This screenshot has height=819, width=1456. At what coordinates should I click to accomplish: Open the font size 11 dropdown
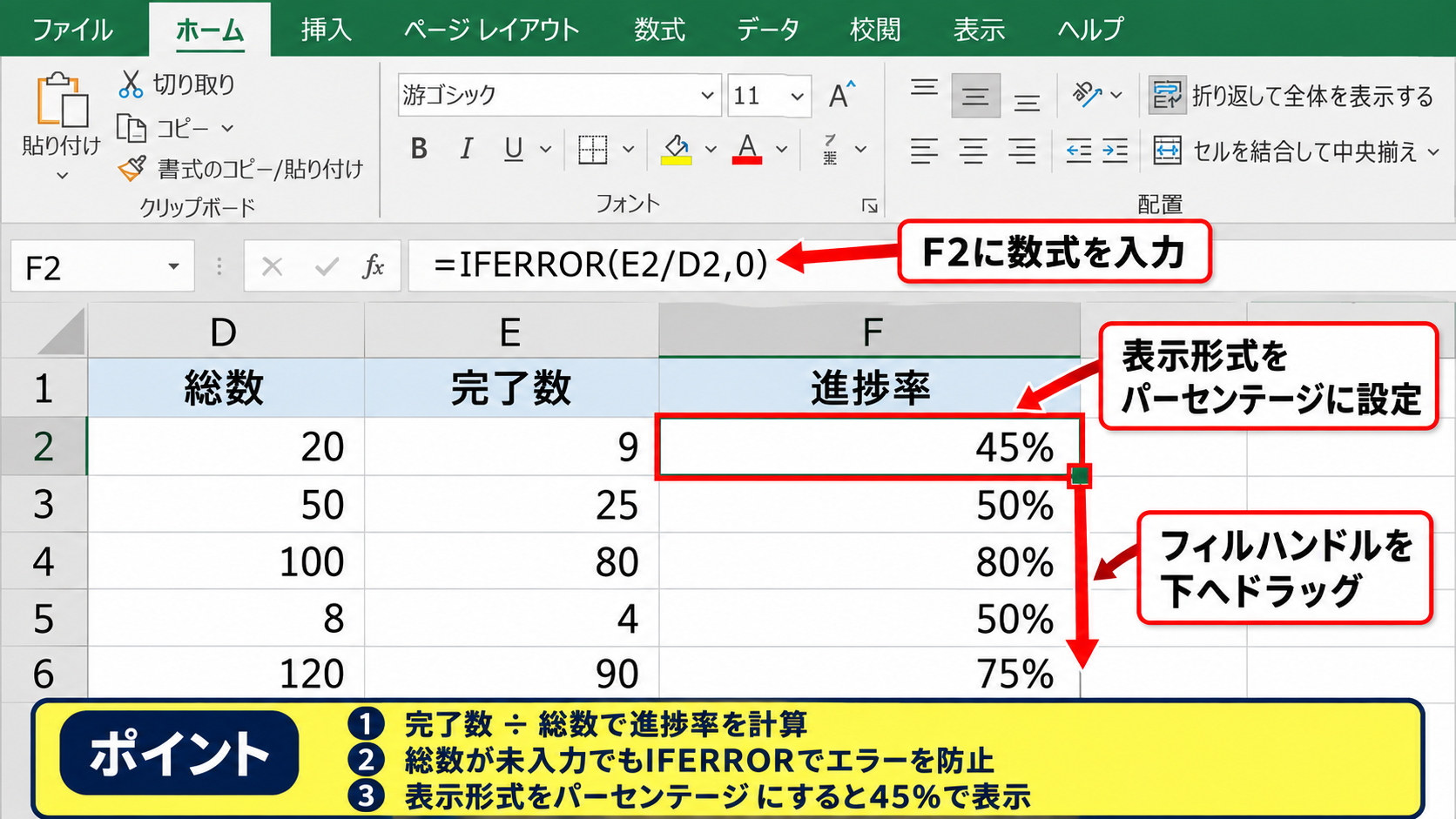(x=797, y=96)
